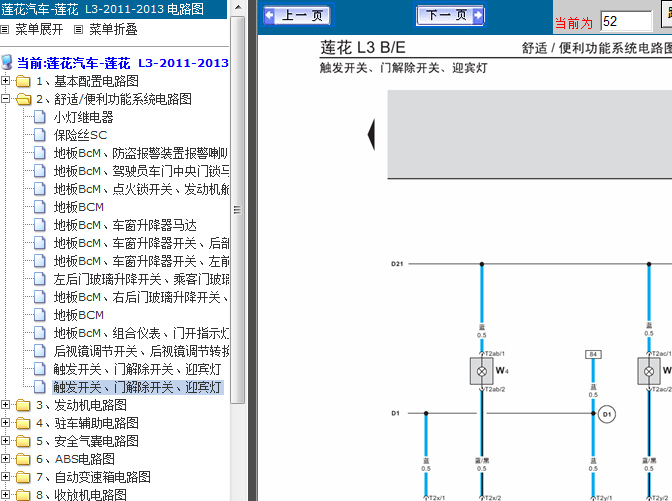Go to previous page with 上一页 button
The height and width of the screenshot is (501, 672).
click(x=297, y=15)
